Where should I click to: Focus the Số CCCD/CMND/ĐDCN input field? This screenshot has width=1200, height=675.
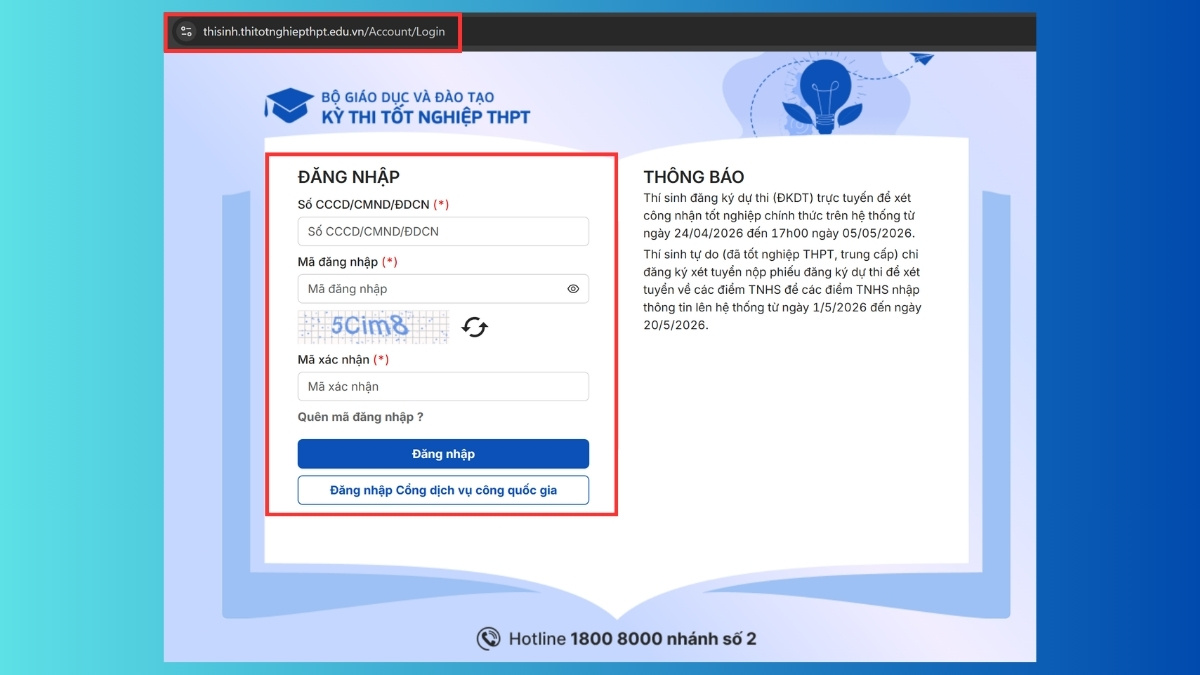click(443, 231)
